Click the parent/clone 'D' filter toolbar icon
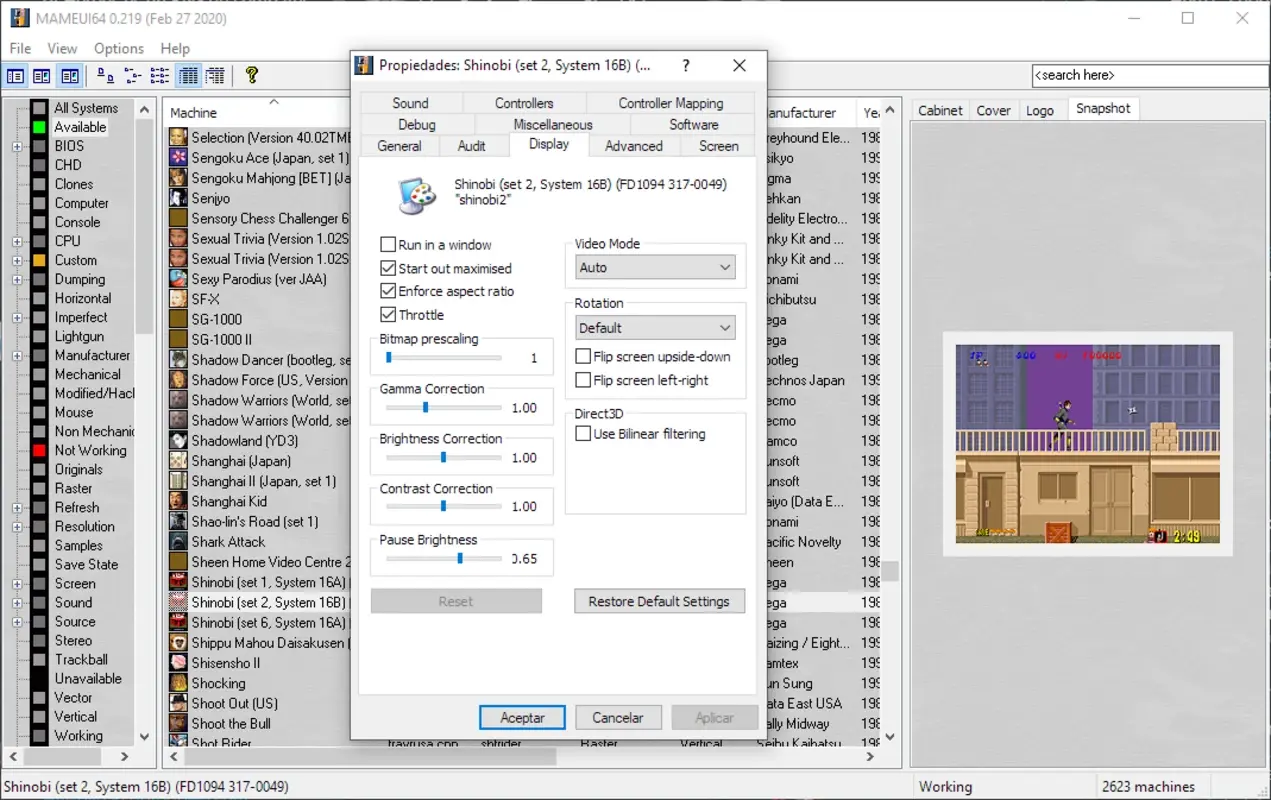 coord(104,75)
